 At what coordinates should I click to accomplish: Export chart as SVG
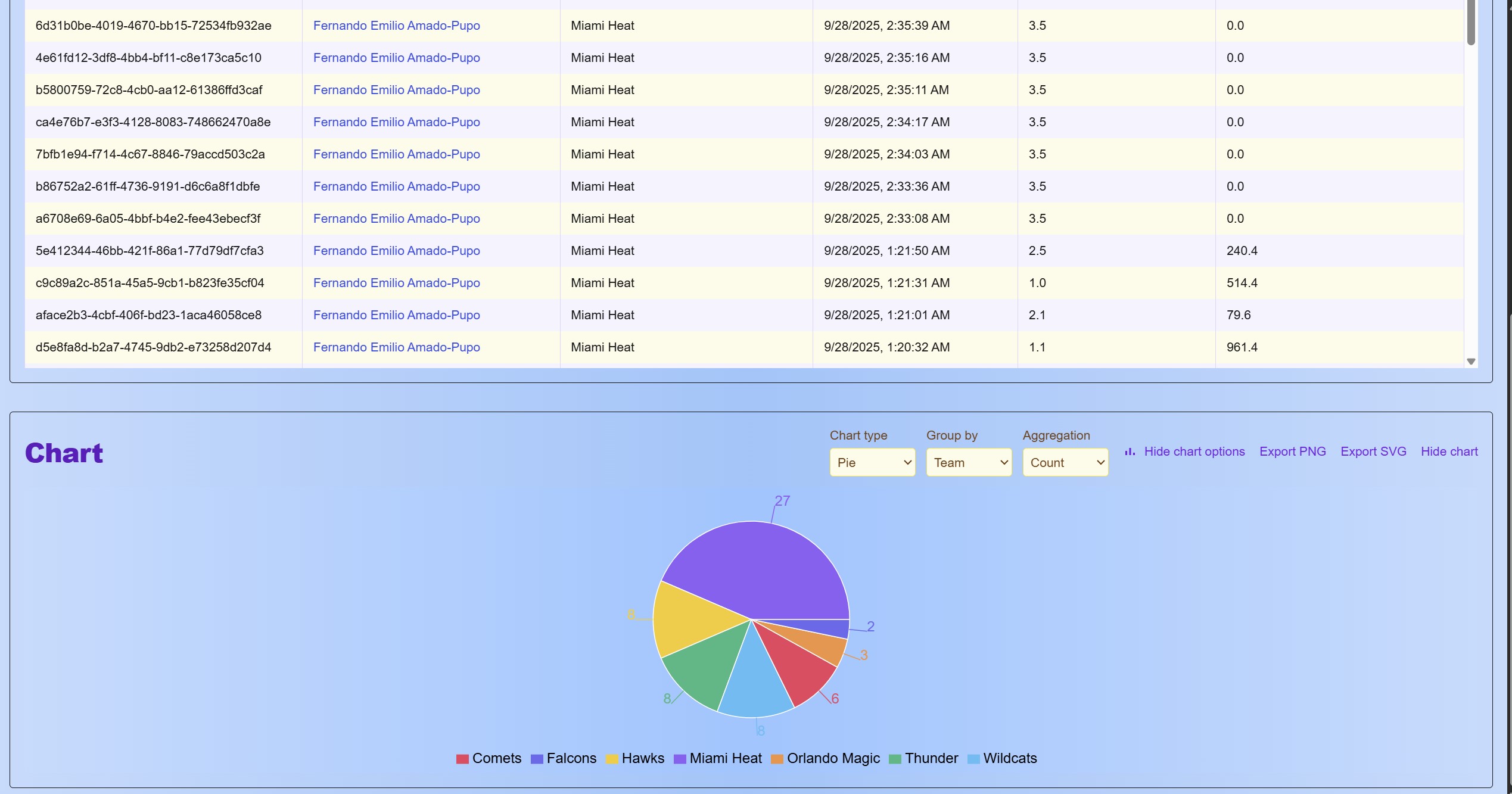point(1373,452)
